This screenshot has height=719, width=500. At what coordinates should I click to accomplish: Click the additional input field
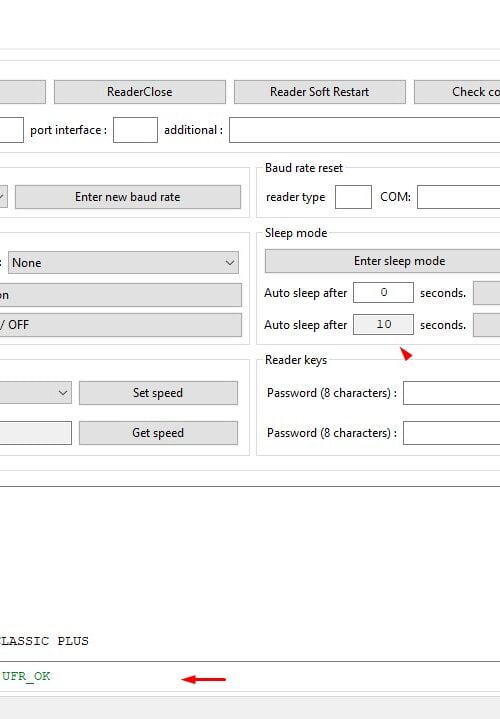pos(365,130)
